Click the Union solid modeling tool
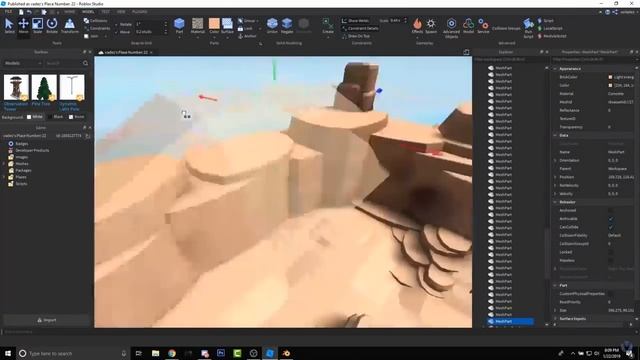 272,25
